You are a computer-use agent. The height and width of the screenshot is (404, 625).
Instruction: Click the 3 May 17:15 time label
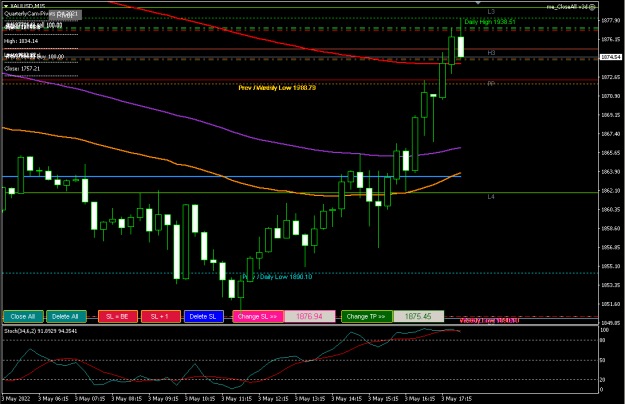point(457,399)
